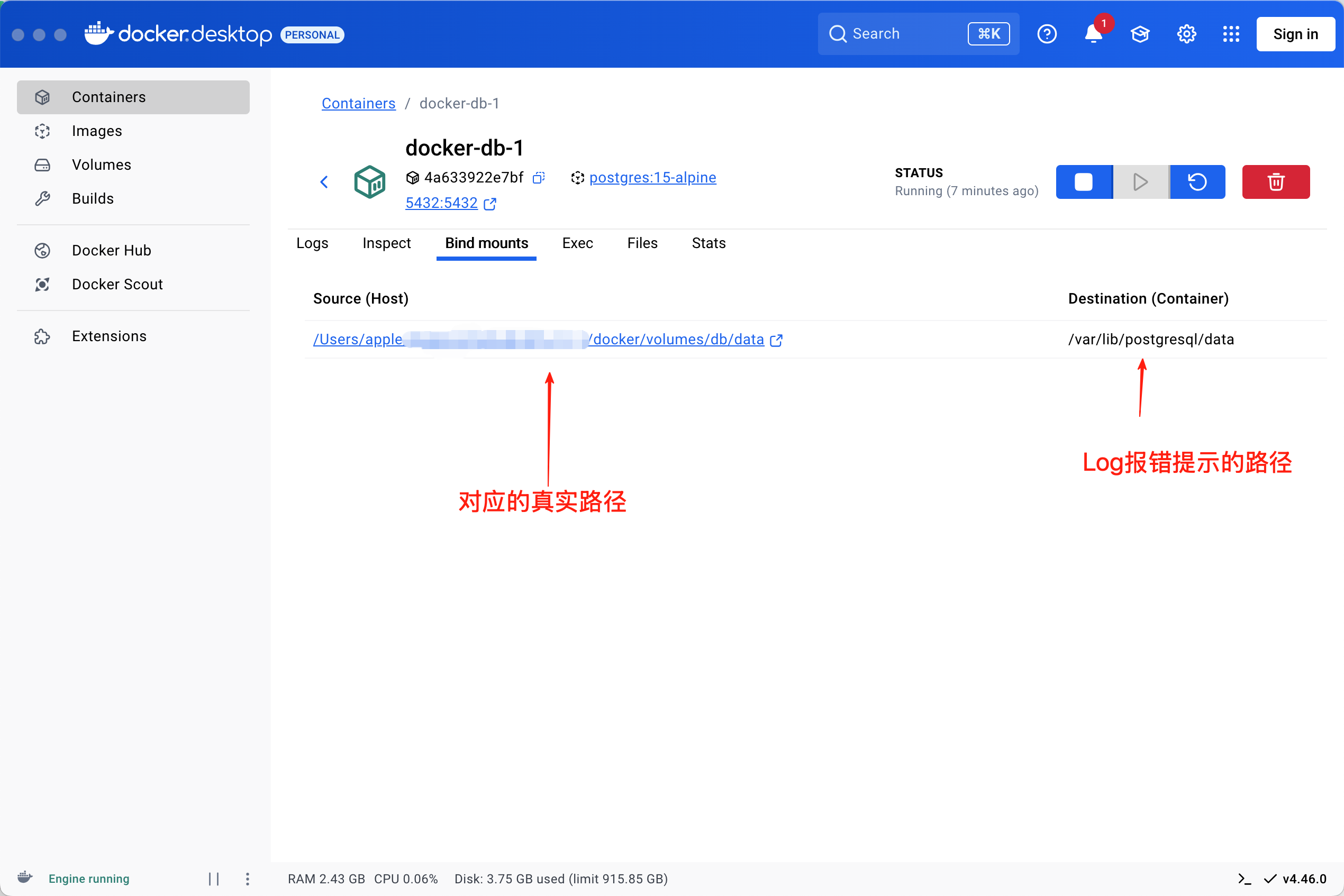Switch to the Files tab
The image size is (1344, 896).
(642, 243)
